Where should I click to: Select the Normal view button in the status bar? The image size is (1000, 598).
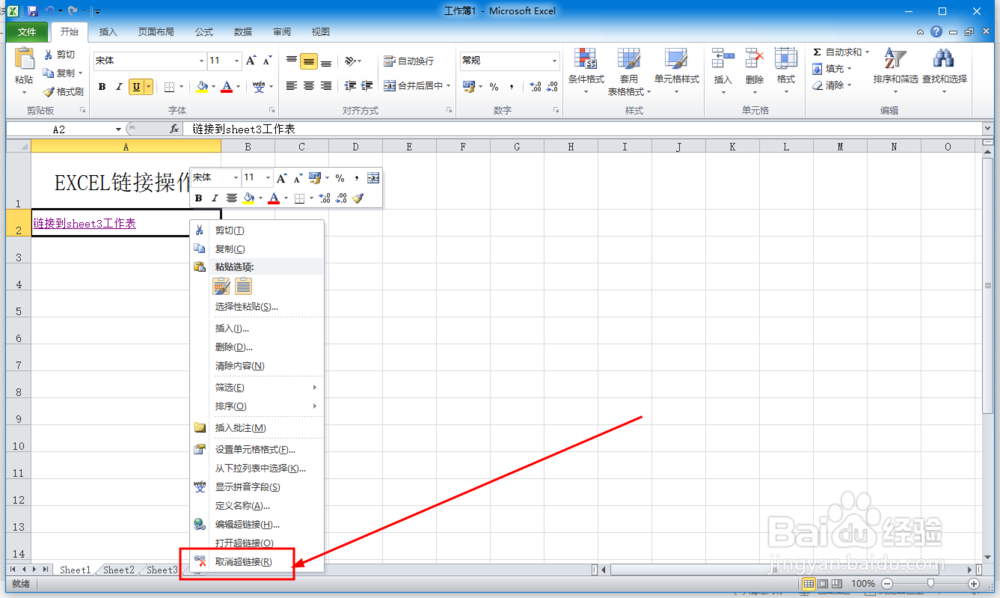click(x=809, y=583)
